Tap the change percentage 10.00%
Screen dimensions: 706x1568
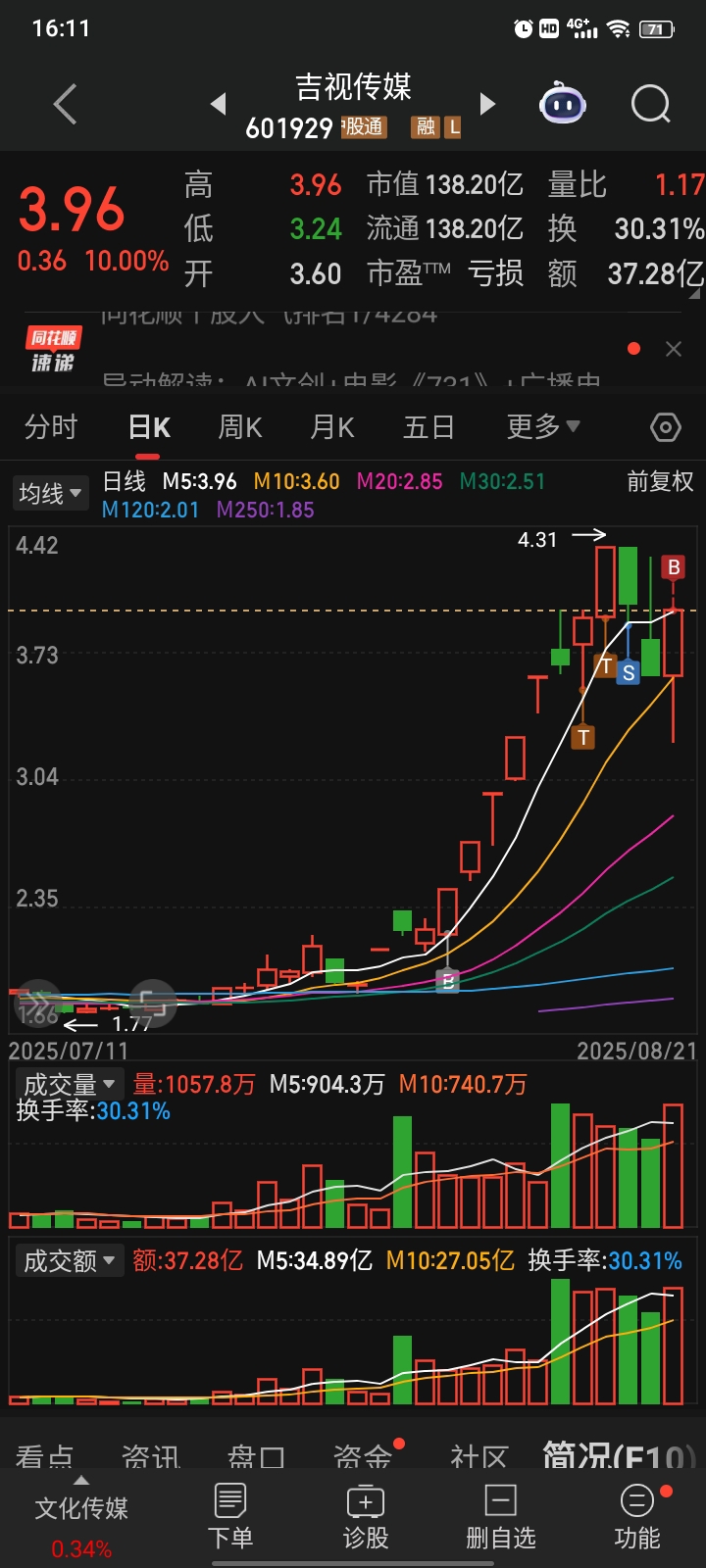(126, 261)
